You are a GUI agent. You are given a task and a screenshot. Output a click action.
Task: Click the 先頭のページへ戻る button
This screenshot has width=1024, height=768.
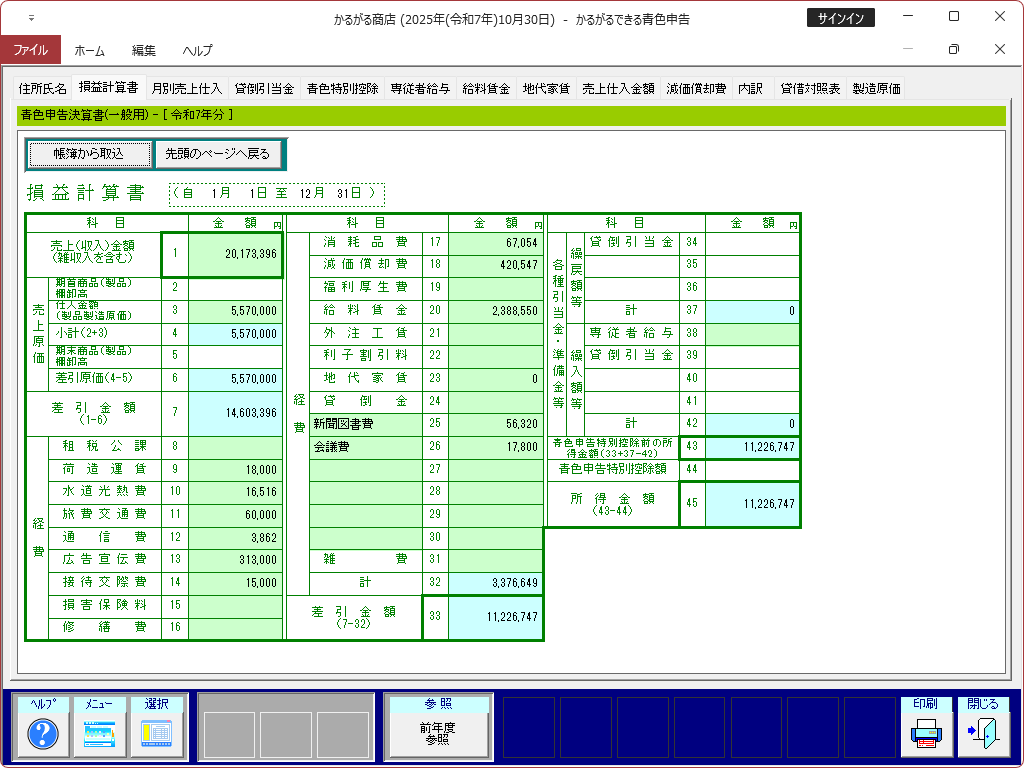point(218,154)
